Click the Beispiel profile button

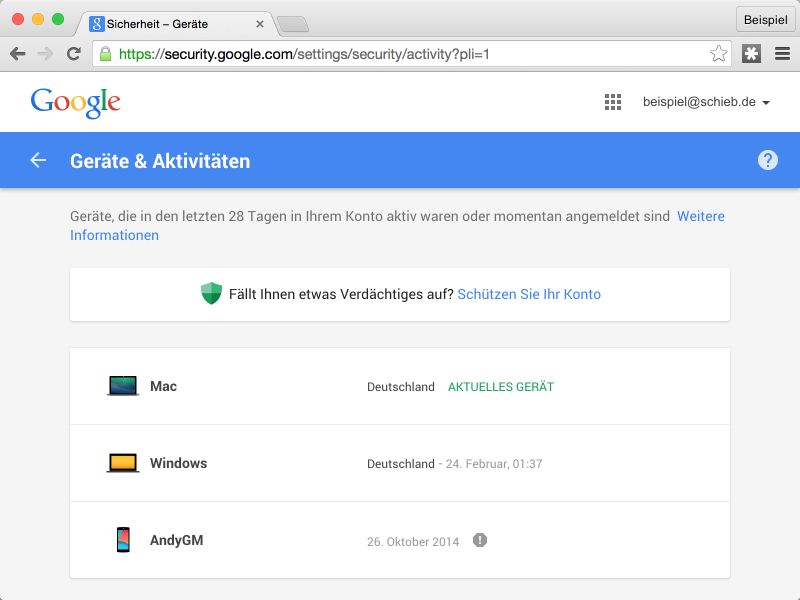[765, 20]
